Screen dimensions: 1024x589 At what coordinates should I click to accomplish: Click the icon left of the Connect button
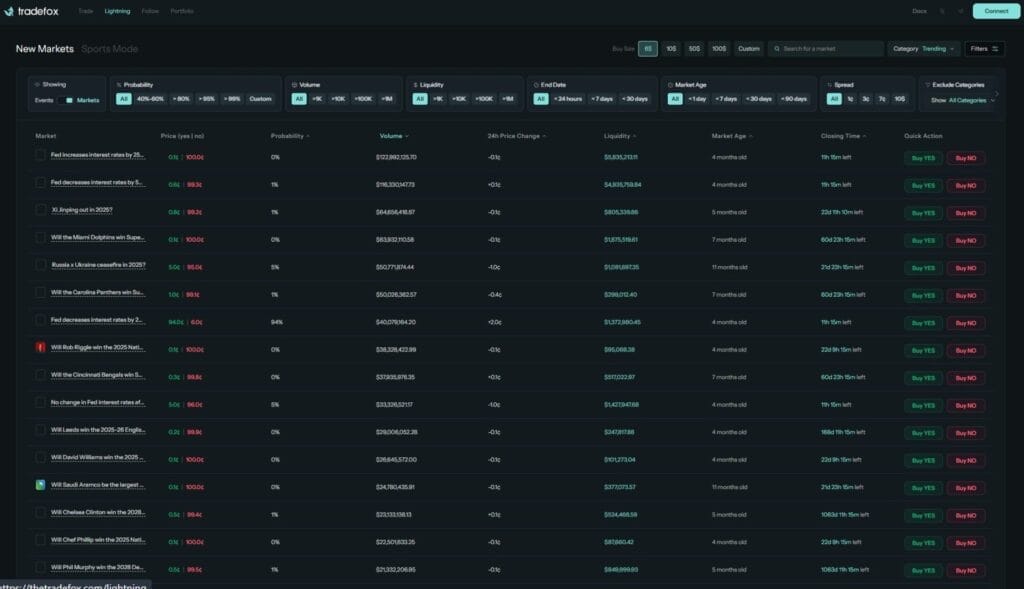pos(961,11)
